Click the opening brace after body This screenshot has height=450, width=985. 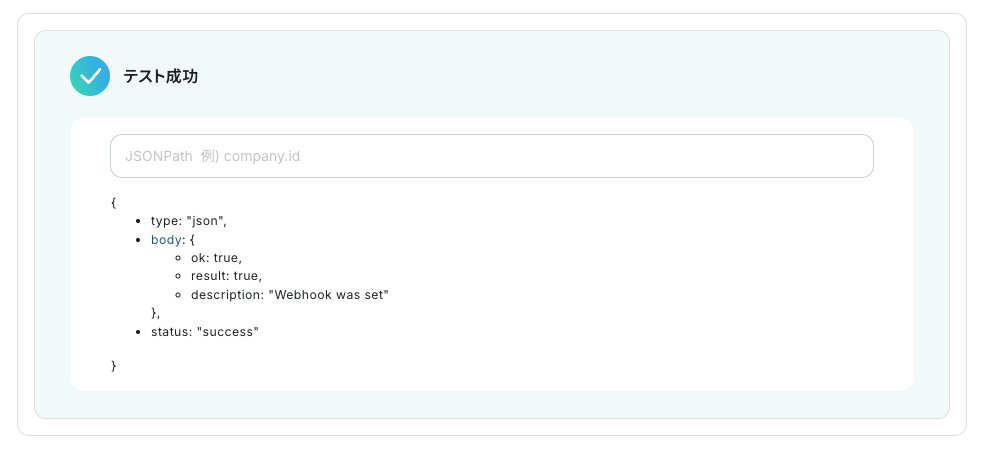(192, 240)
